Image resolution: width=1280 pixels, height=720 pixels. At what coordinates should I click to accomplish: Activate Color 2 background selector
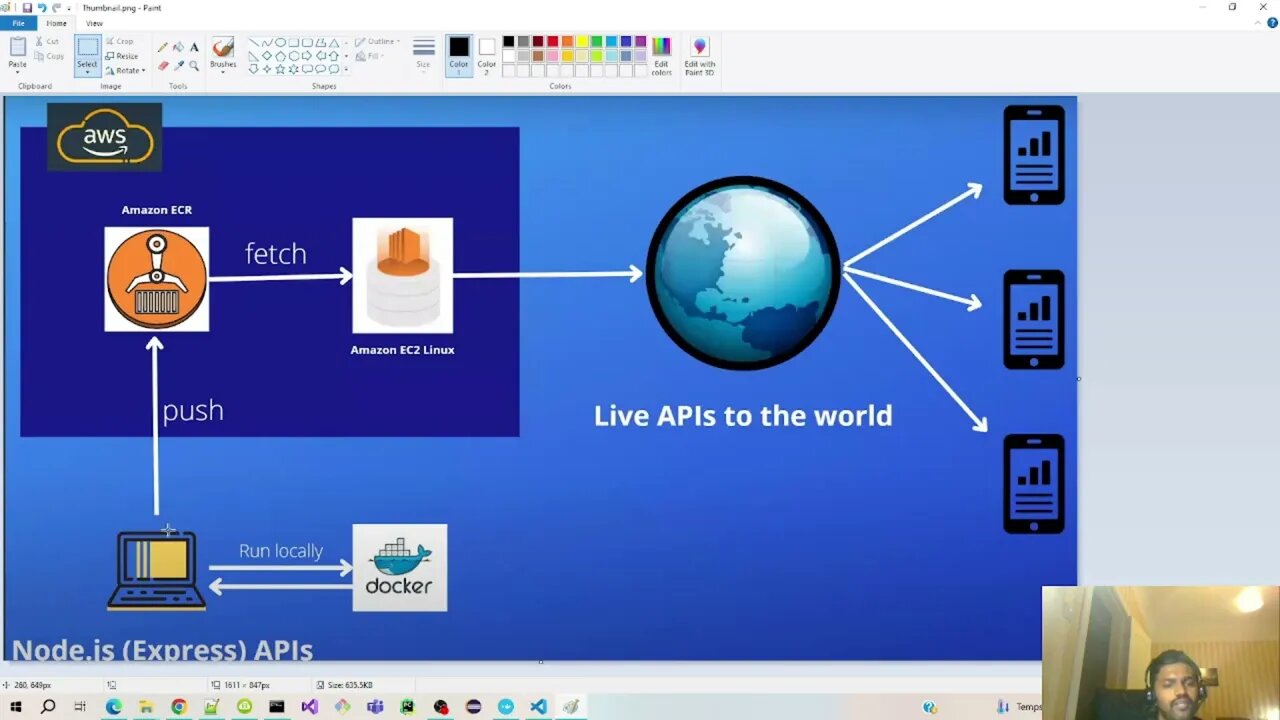(x=486, y=55)
